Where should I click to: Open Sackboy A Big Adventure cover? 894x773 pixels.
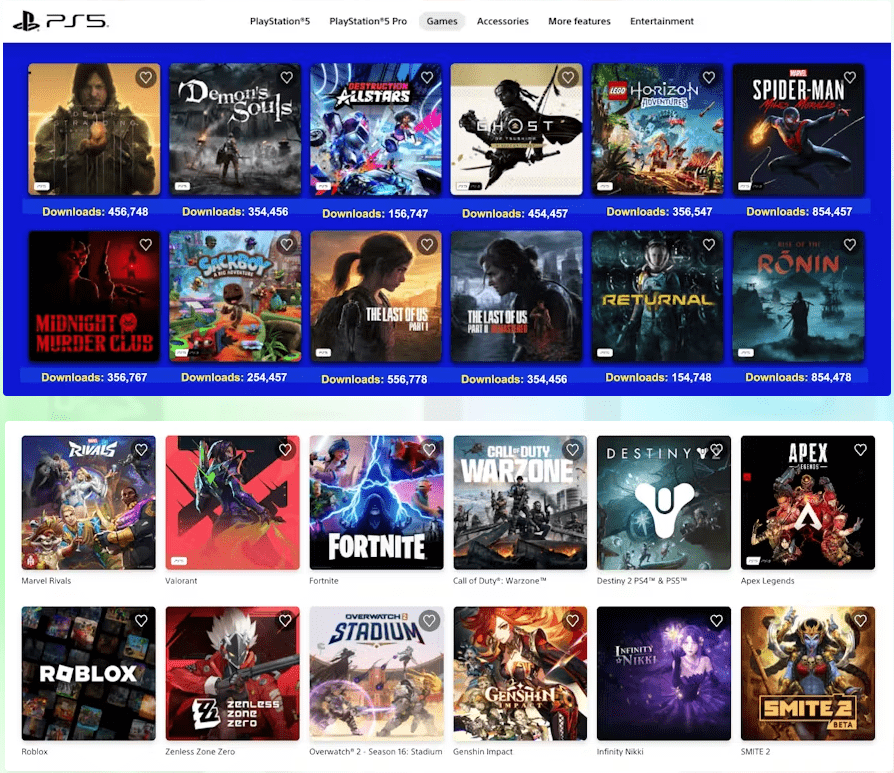coord(235,296)
